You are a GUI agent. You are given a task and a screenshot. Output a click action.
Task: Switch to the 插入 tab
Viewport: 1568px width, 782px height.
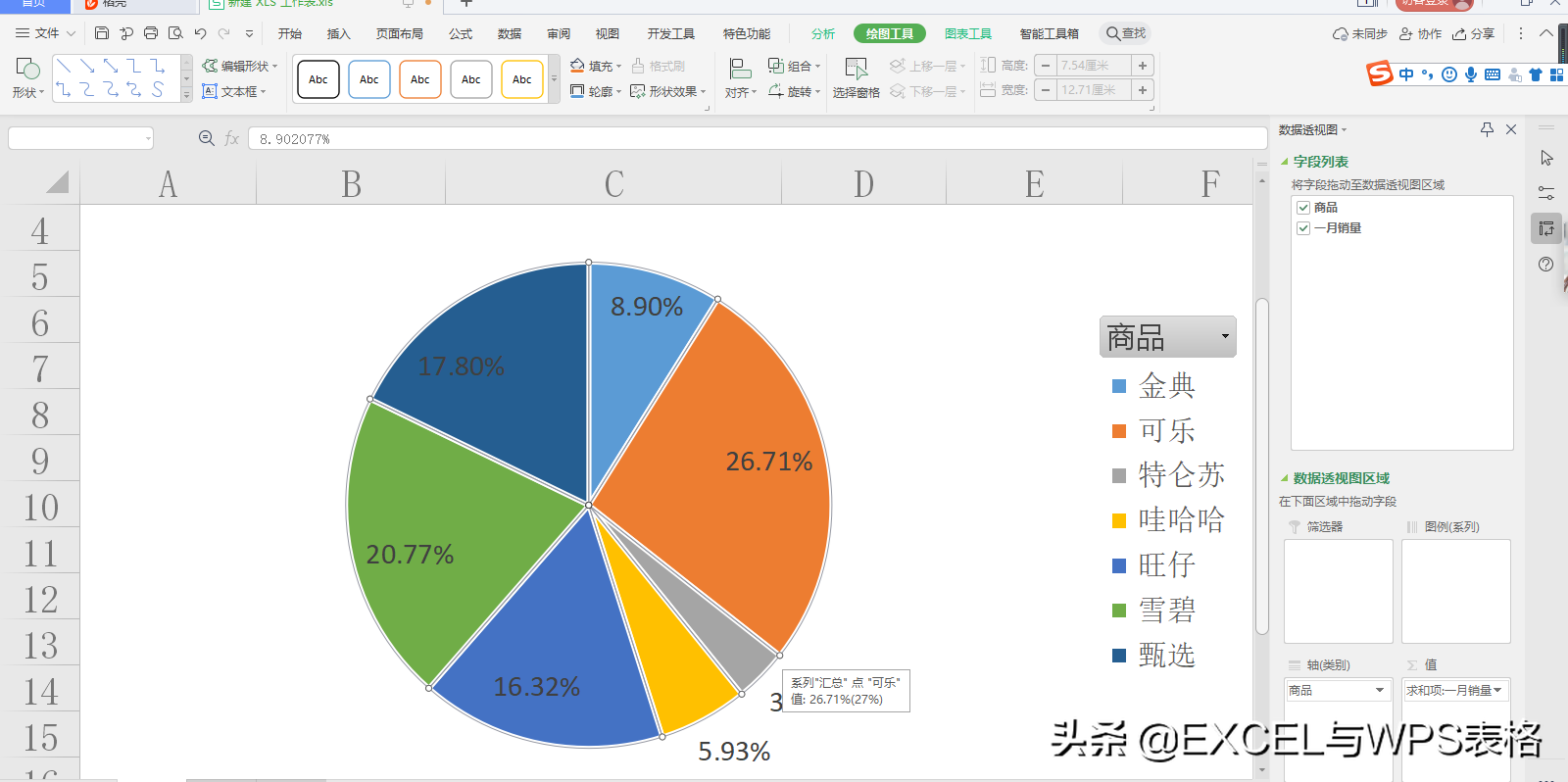338,33
